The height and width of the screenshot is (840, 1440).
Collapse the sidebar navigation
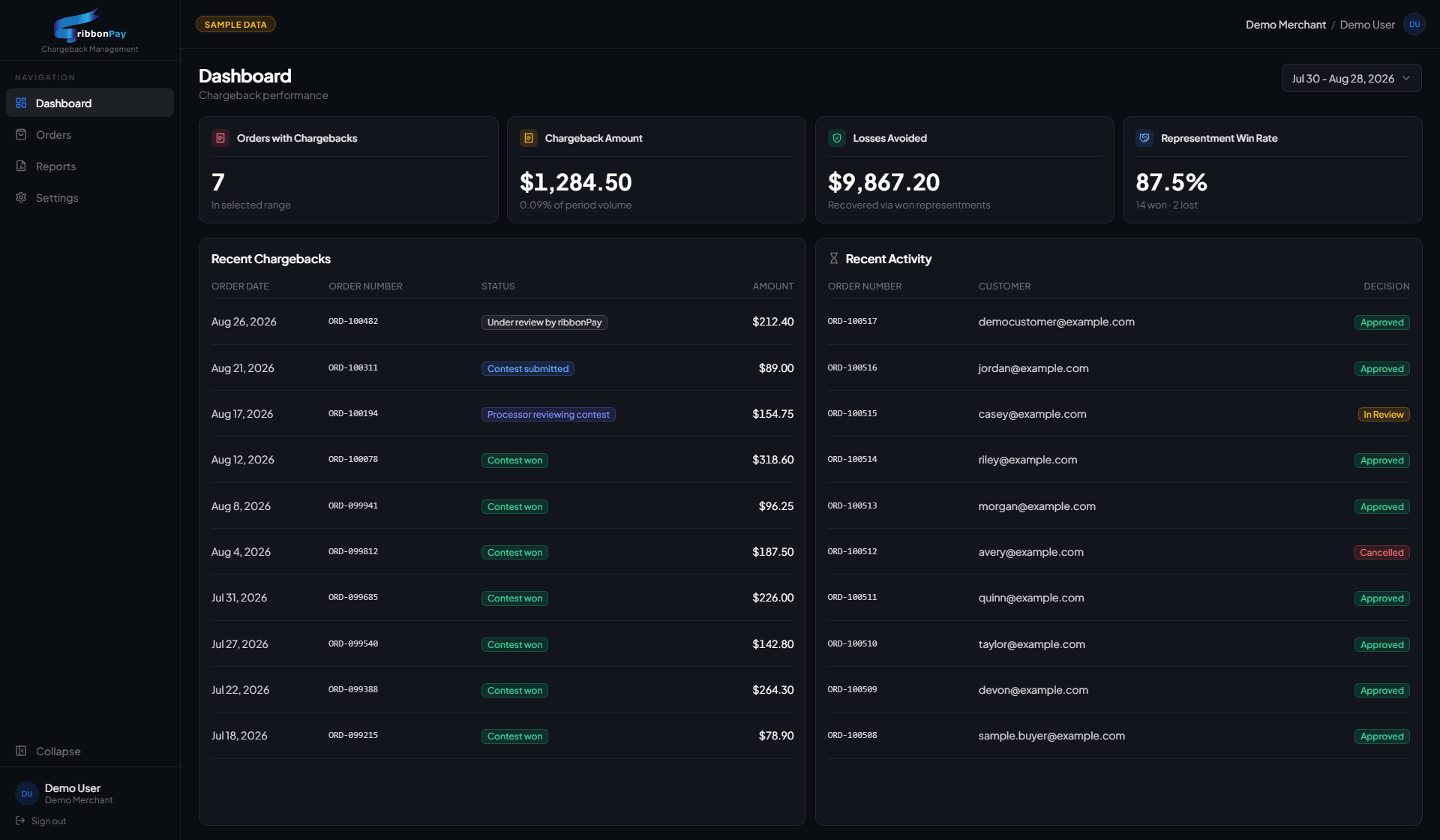pyautogui.click(x=48, y=751)
